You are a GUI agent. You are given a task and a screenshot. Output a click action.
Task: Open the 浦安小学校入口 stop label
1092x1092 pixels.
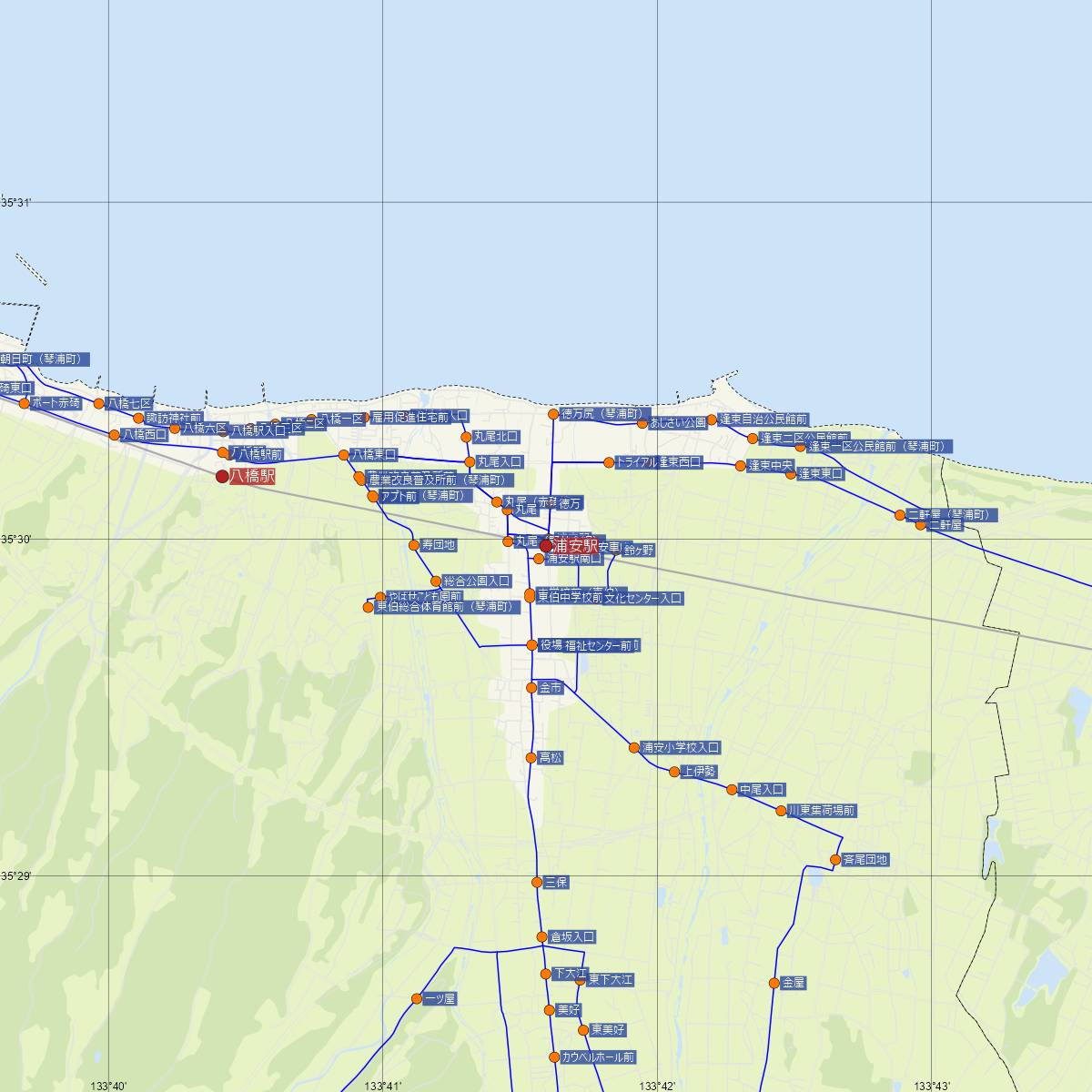point(681,748)
